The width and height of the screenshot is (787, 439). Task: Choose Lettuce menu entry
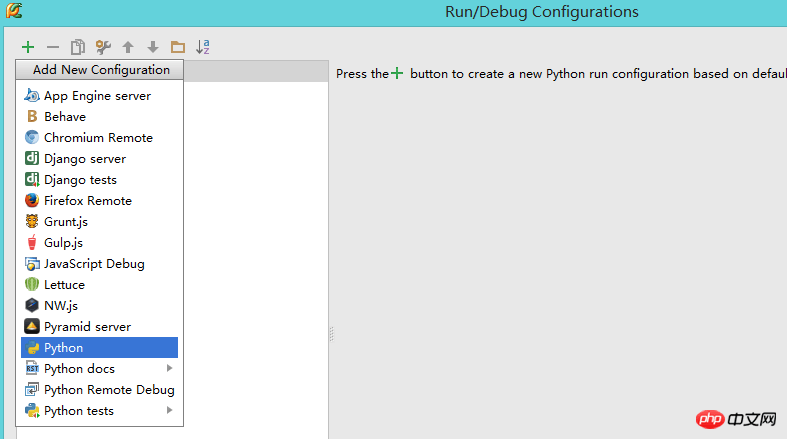(99, 284)
